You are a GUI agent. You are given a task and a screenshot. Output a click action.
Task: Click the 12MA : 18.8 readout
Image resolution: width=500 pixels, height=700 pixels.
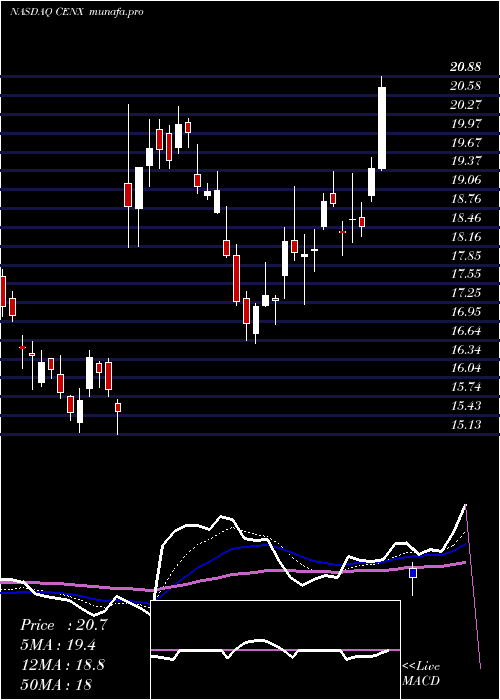[x=63, y=665]
